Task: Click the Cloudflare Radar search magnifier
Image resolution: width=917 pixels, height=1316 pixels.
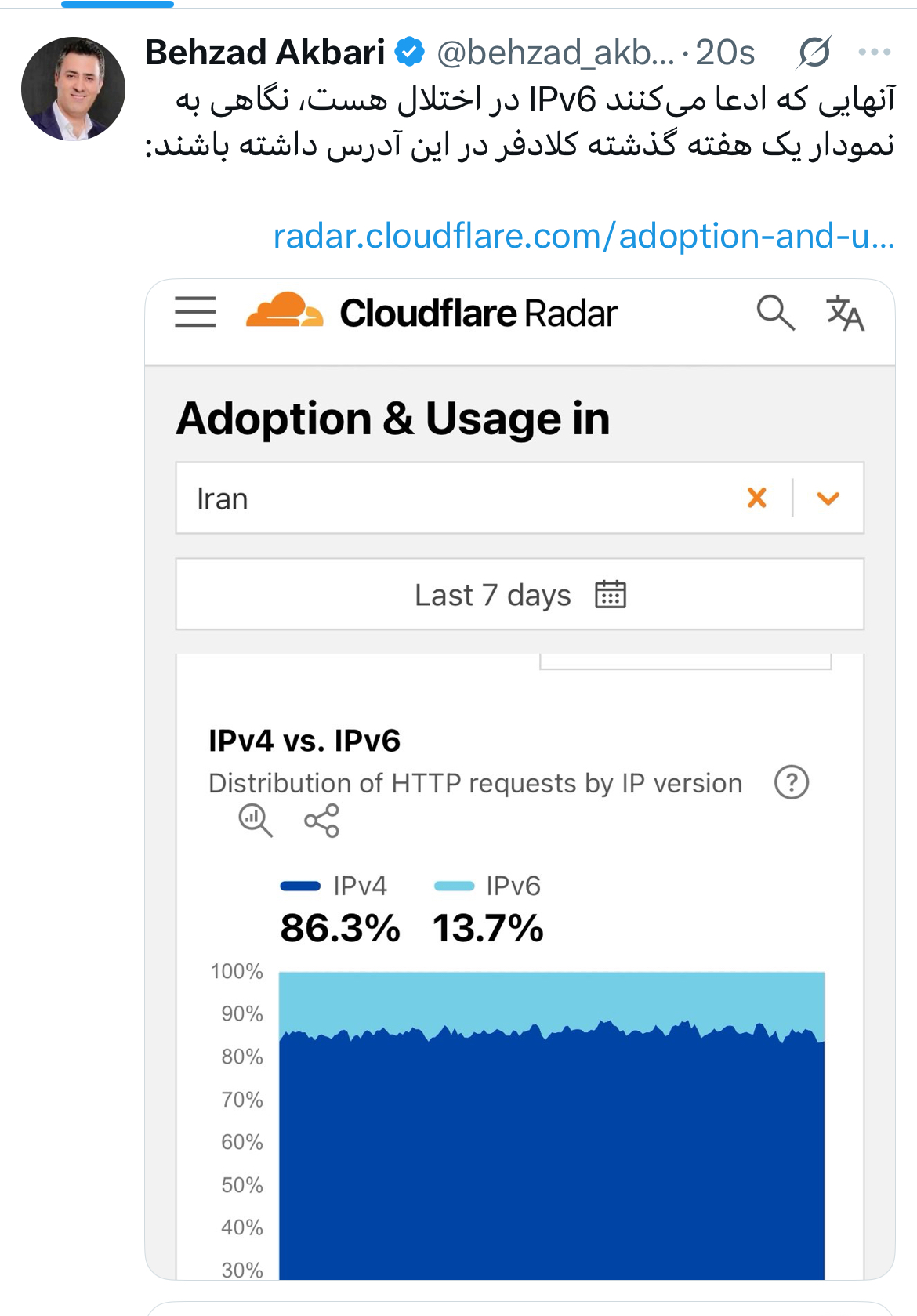Action: pyautogui.click(x=775, y=313)
